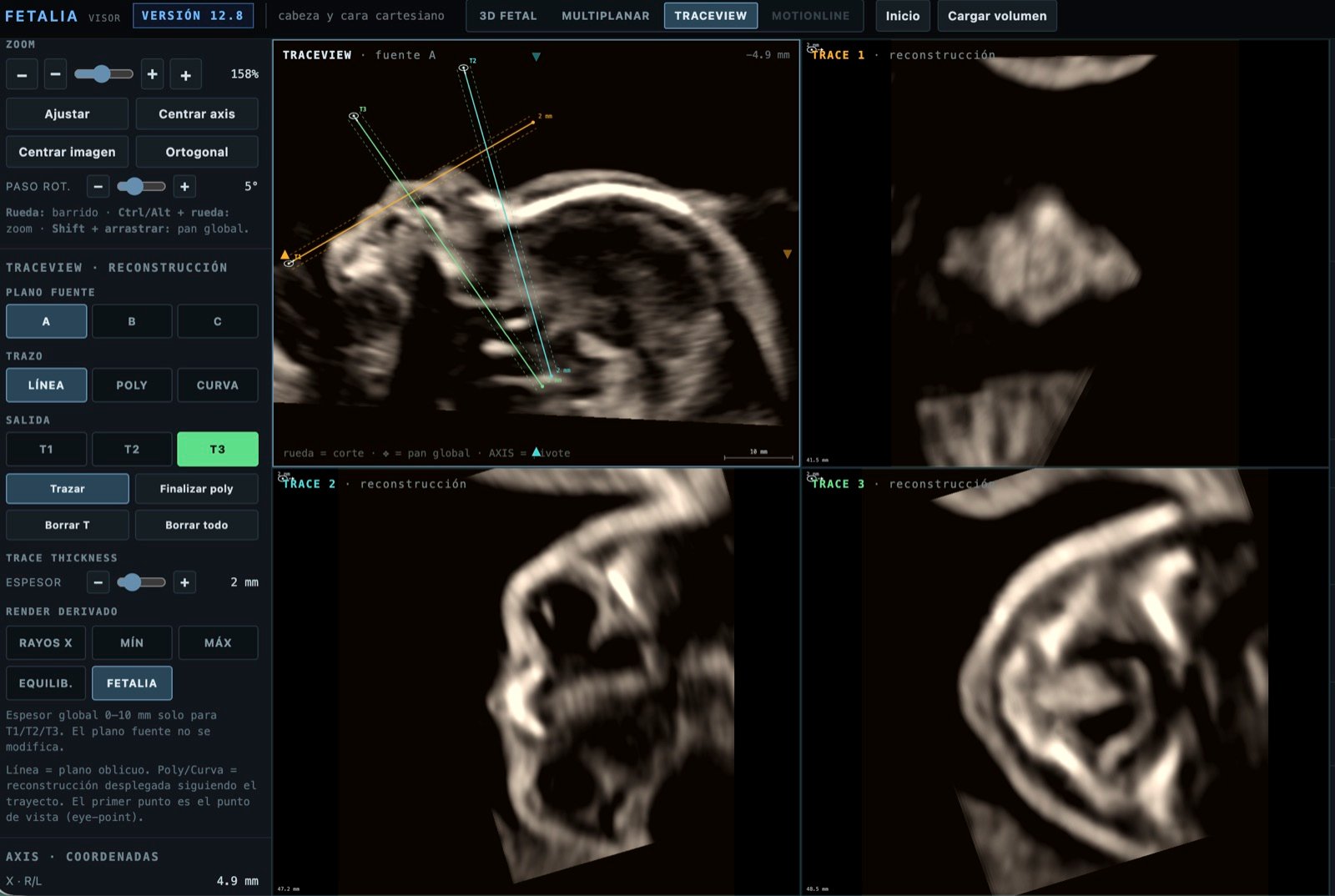Click the 5° rotation step value
The height and width of the screenshot is (896, 1335).
point(251,186)
